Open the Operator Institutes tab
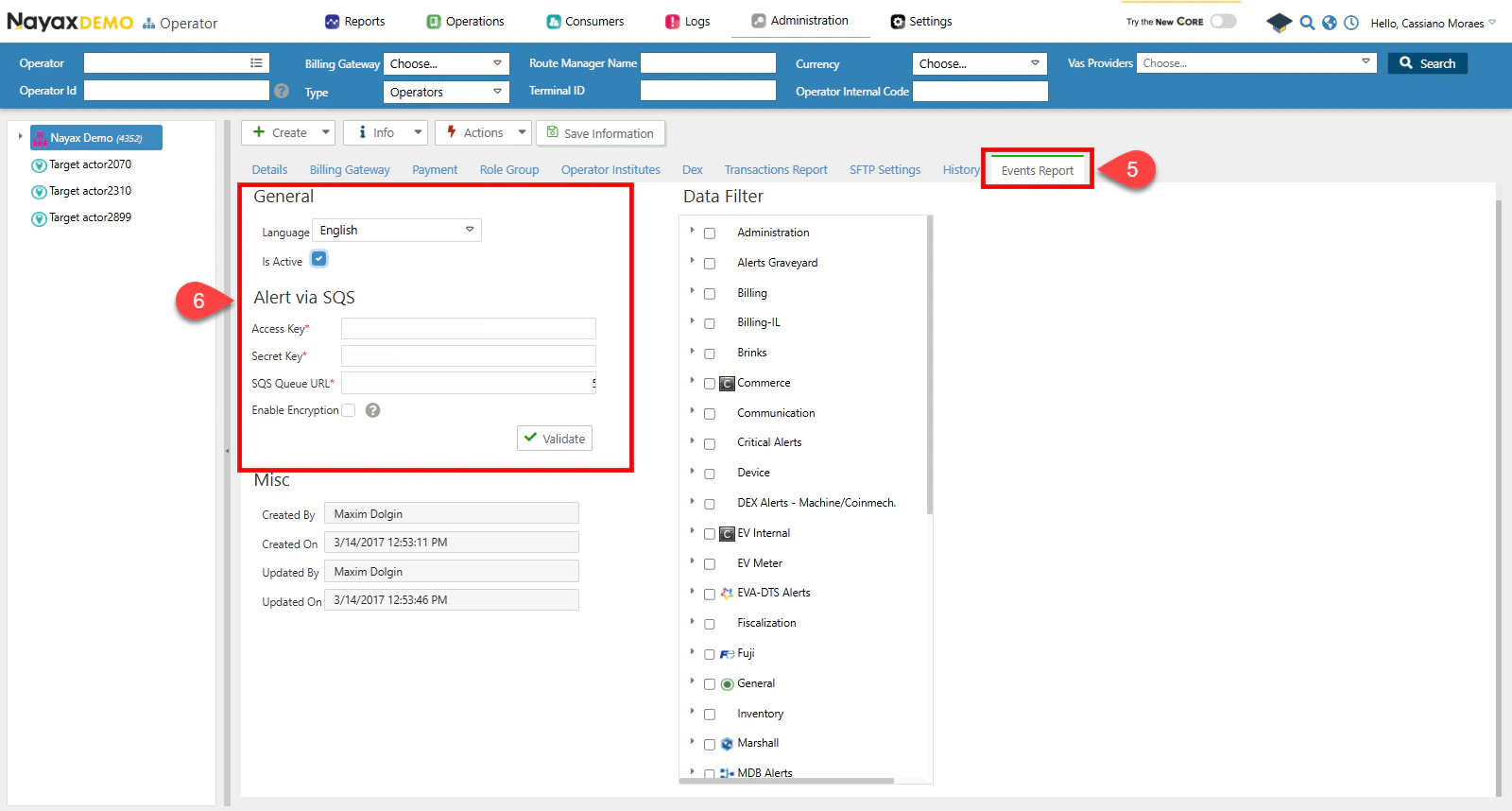Screen dimensions: 1512x811 click(x=610, y=170)
